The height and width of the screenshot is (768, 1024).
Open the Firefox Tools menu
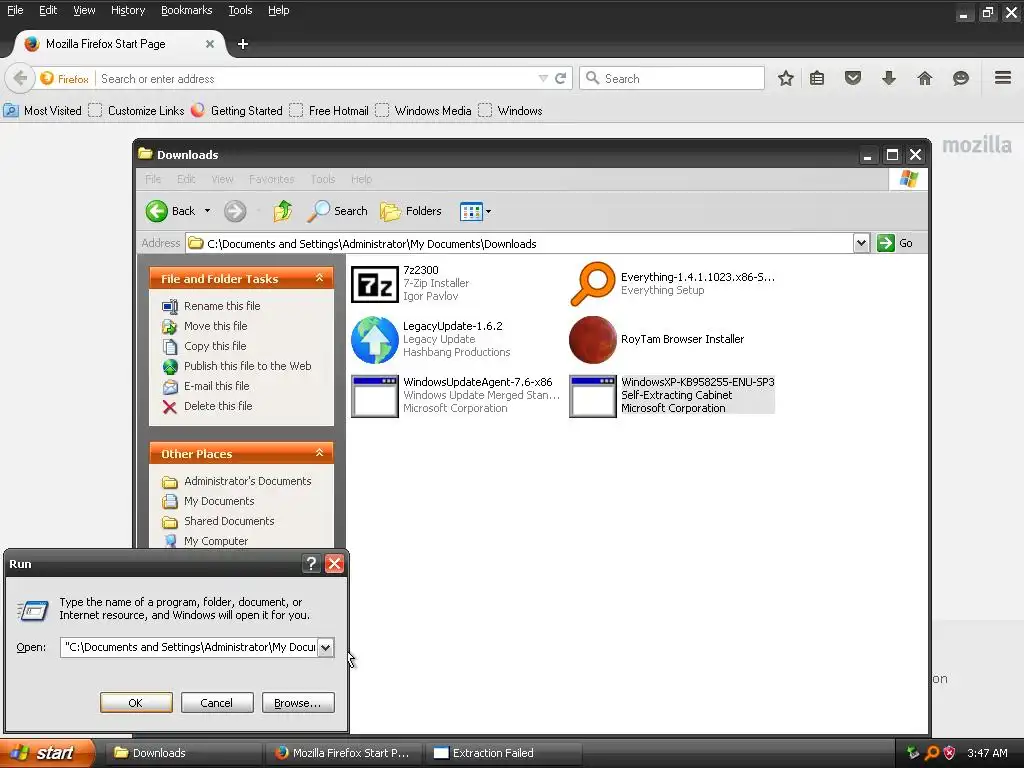click(240, 10)
